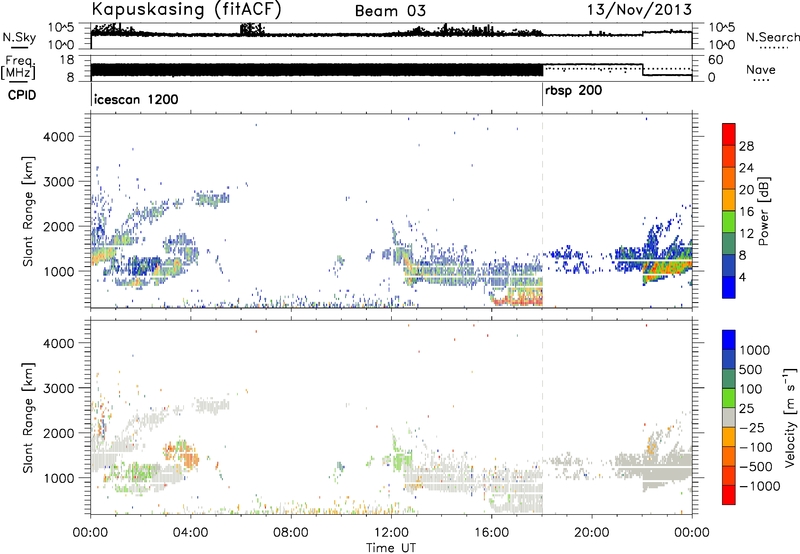Viewport: 800px width, 554px height.
Task: Click the 'Kapuskasing (fitACF)' title text
Action: coord(186,10)
